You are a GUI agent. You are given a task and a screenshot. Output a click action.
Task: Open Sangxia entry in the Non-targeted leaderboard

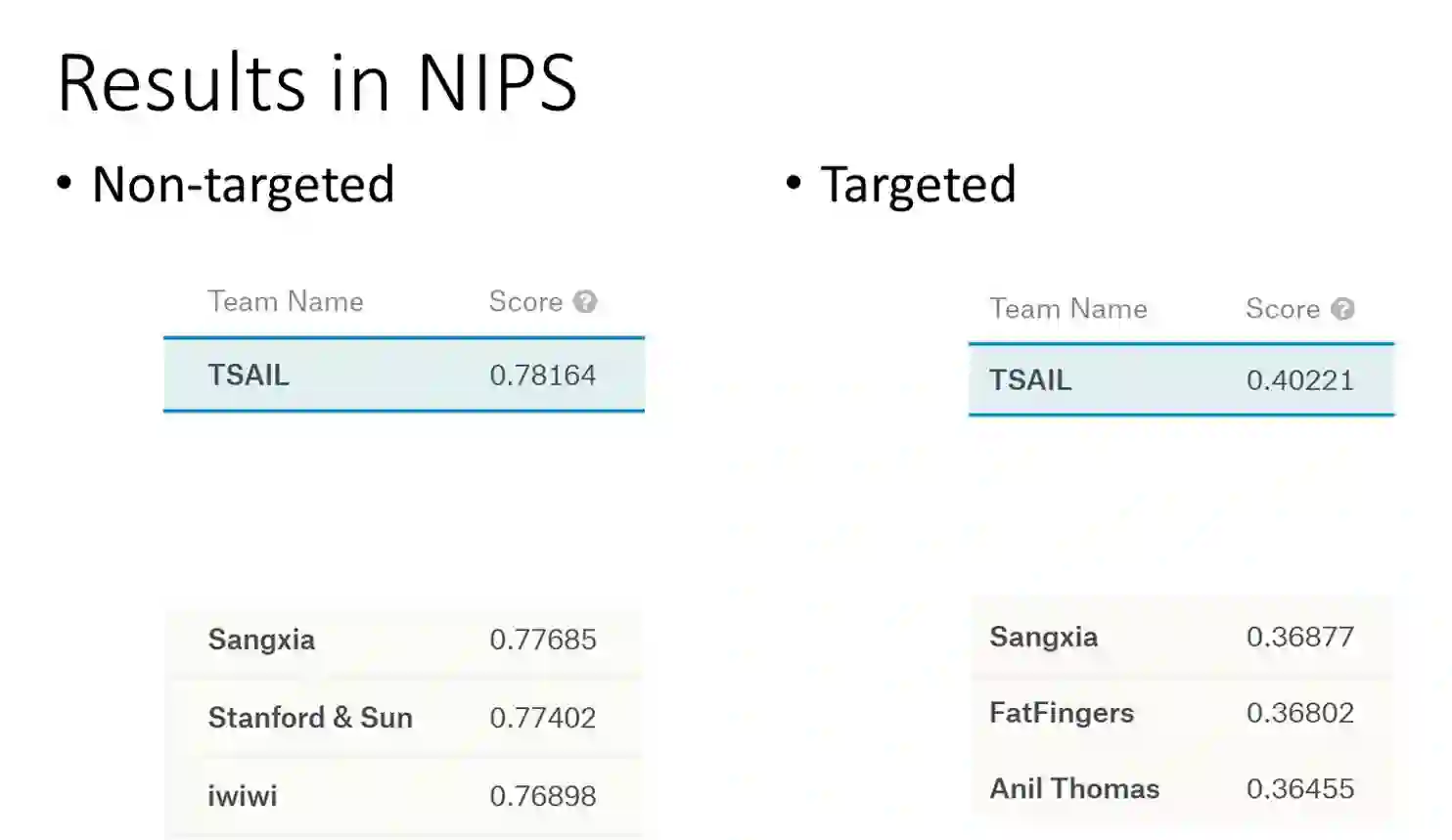point(261,640)
